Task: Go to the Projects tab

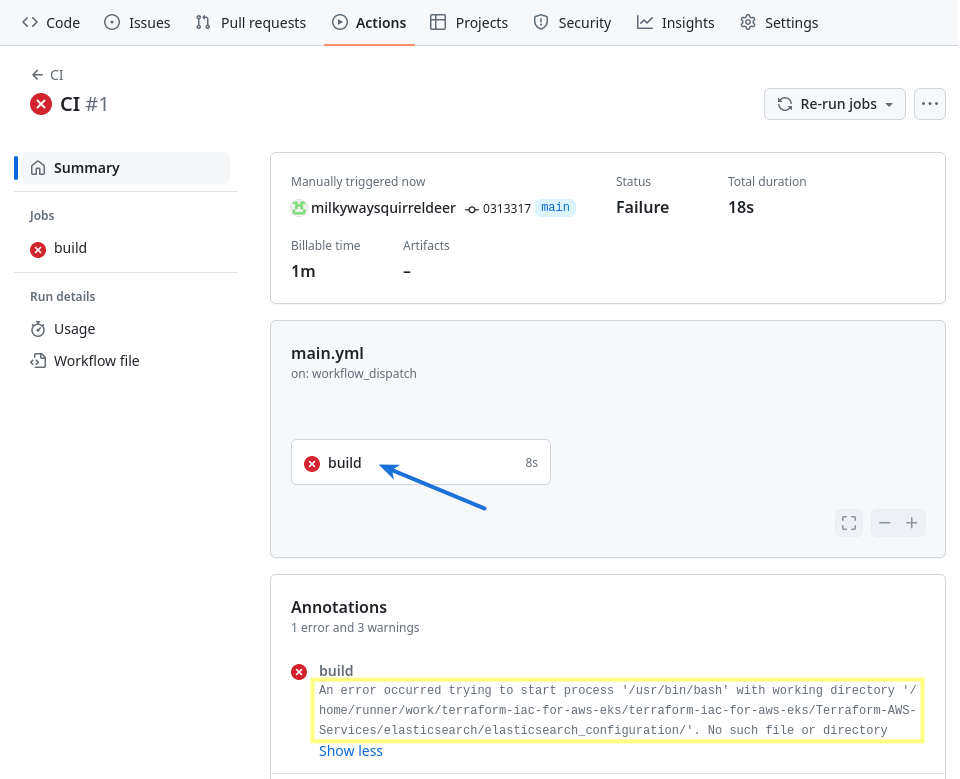Action: tap(469, 22)
